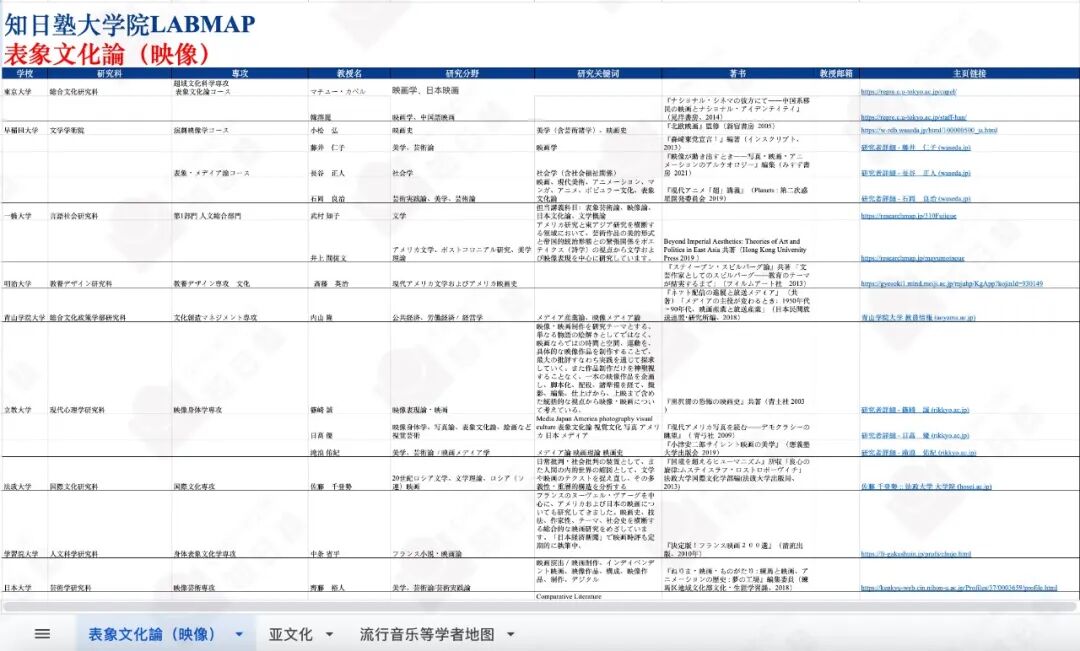Image resolution: width=1080 pixels, height=651 pixels.
Task: Select the 身体表象文化学専攻 major cell
Action: pos(205,554)
